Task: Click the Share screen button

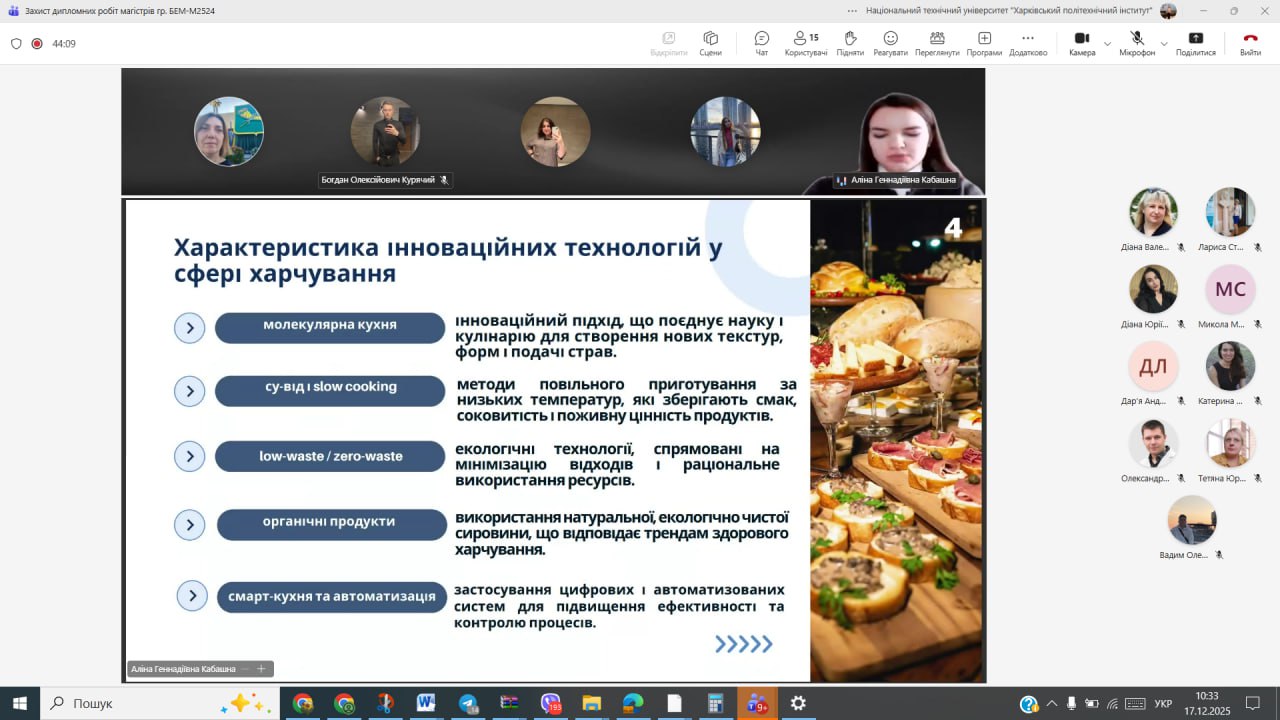Action: coord(1195,43)
